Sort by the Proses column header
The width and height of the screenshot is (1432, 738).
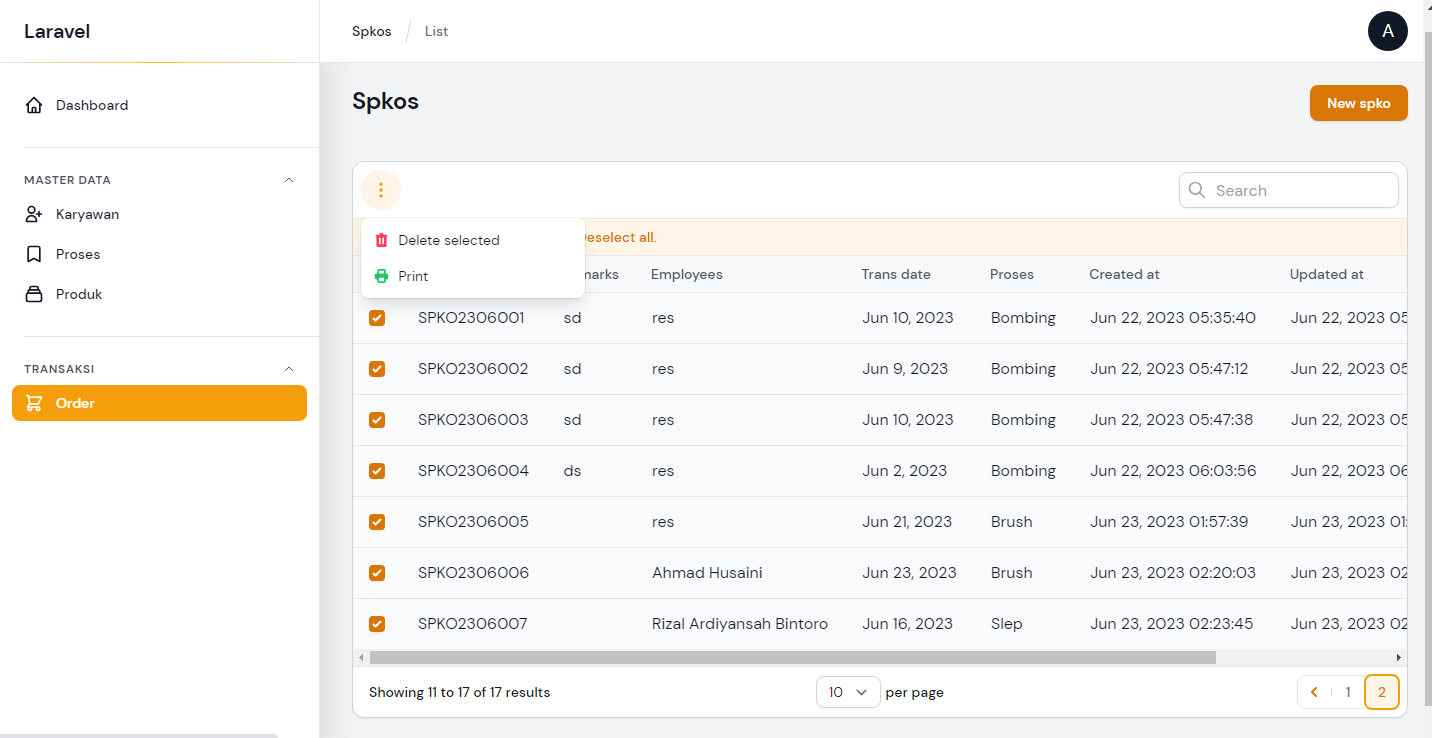[x=1012, y=274]
